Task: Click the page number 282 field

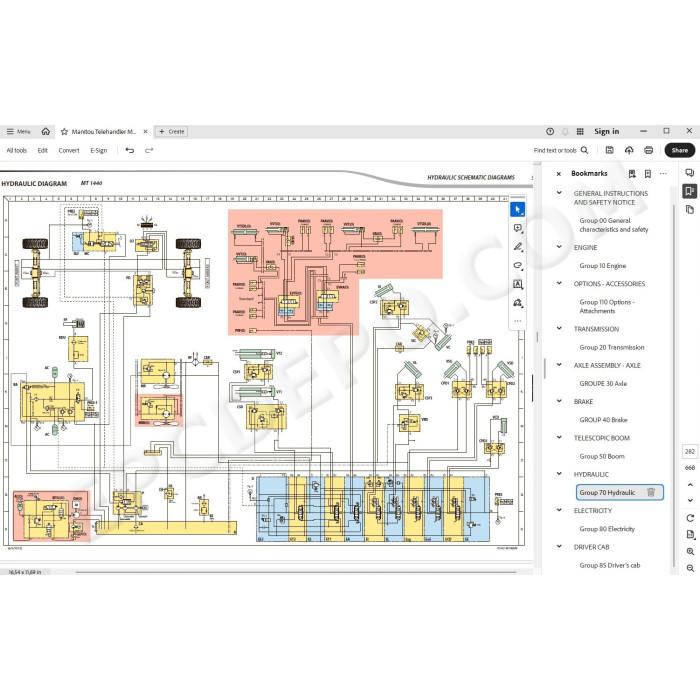Action: click(690, 451)
